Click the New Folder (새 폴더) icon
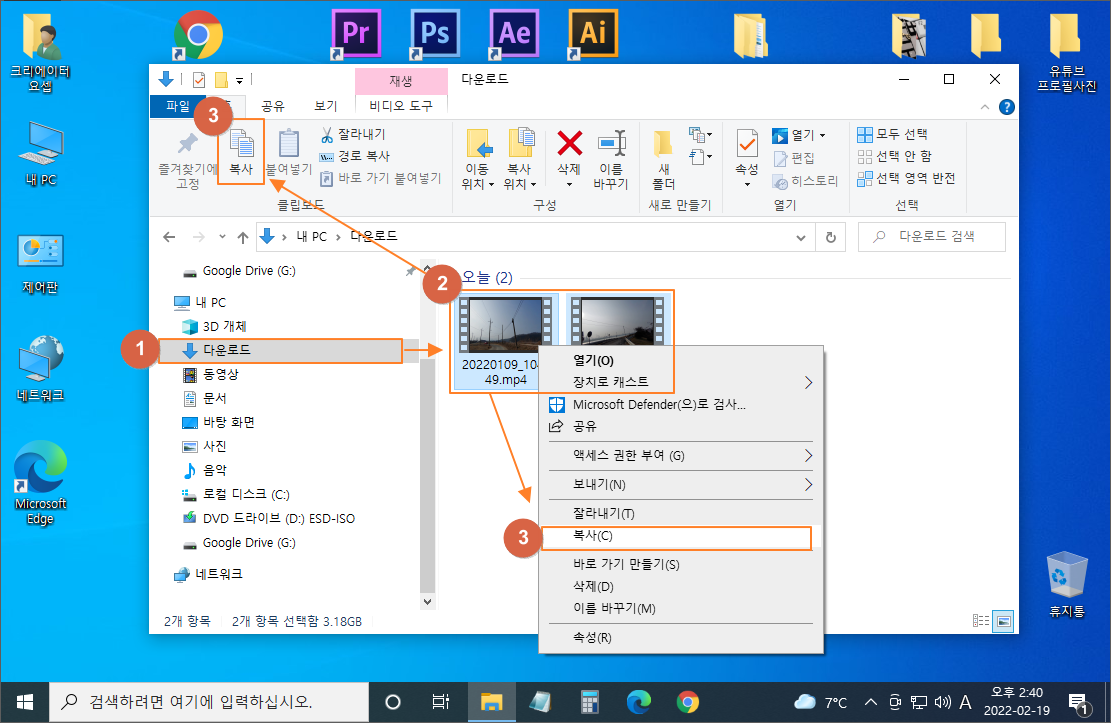1111x723 pixels. pyautogui.click(x=664, y=160)
